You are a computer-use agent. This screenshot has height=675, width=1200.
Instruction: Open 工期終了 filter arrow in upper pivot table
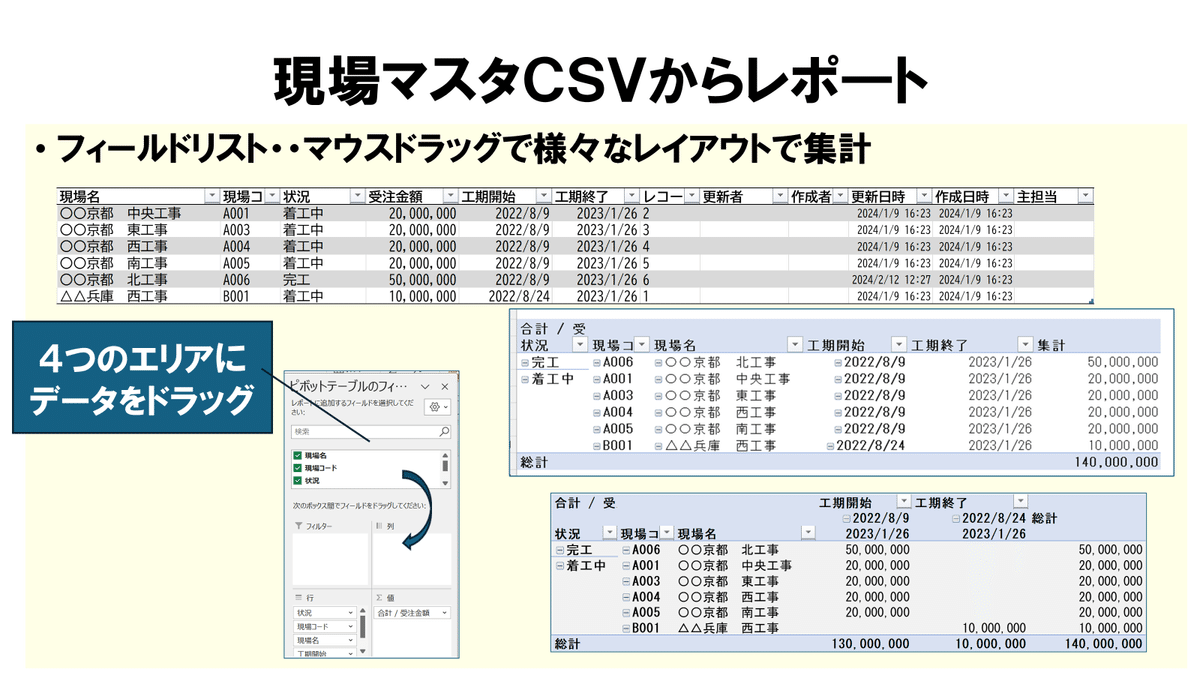point(1025,345)
